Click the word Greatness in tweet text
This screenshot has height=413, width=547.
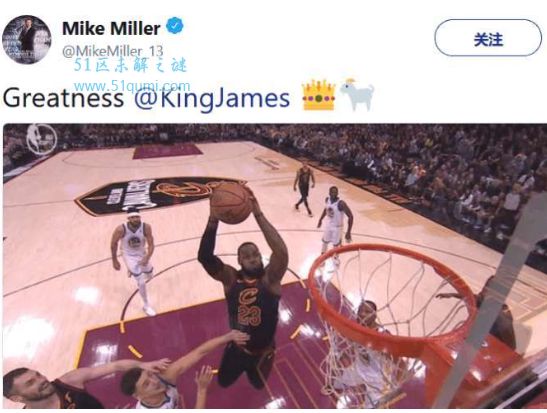[63, 98]
